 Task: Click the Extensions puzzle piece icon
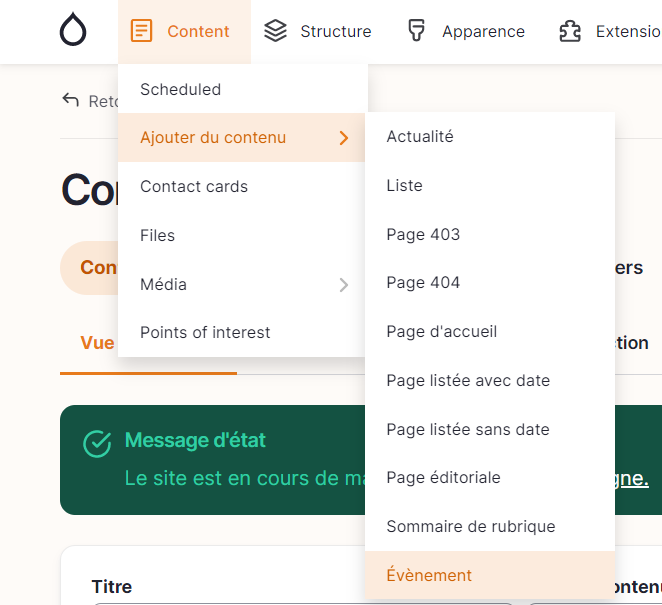(x=570, y=31)
